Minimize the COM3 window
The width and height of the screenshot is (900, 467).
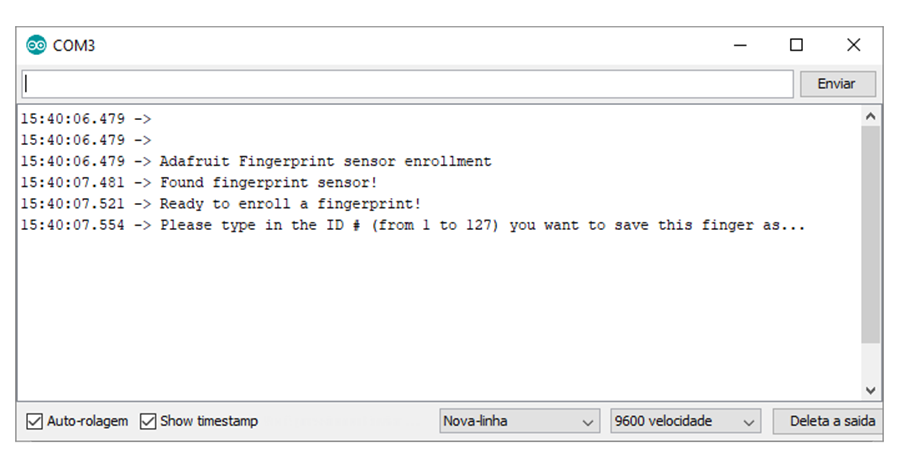pyautogui.click(x=740, y=45)
